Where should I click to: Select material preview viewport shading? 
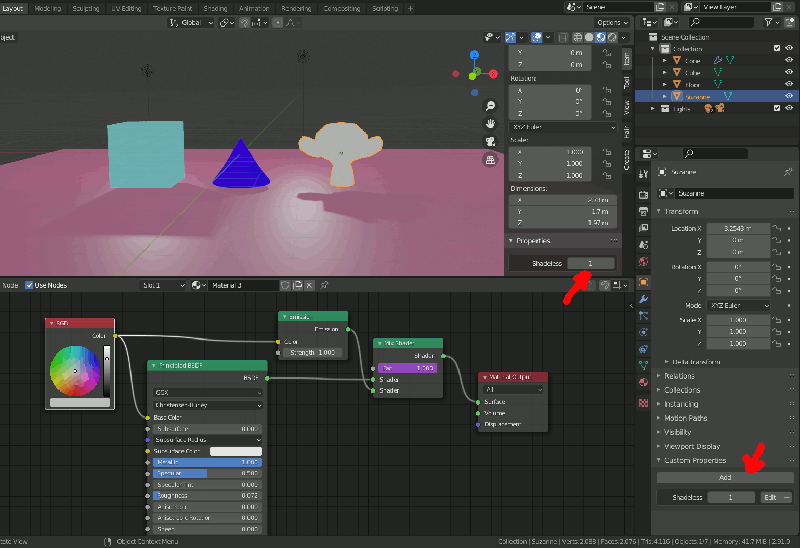[x=601, y=37]
